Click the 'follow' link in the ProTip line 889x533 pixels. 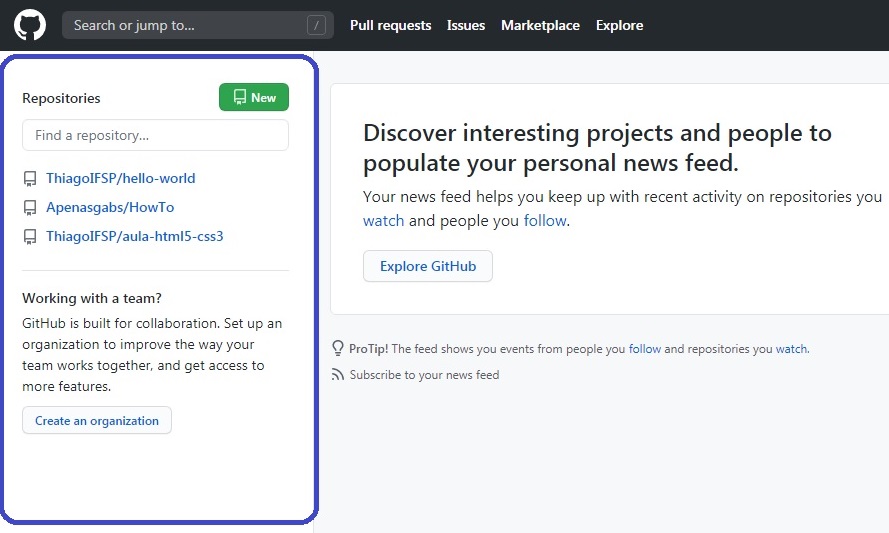[x=645, y=349]
